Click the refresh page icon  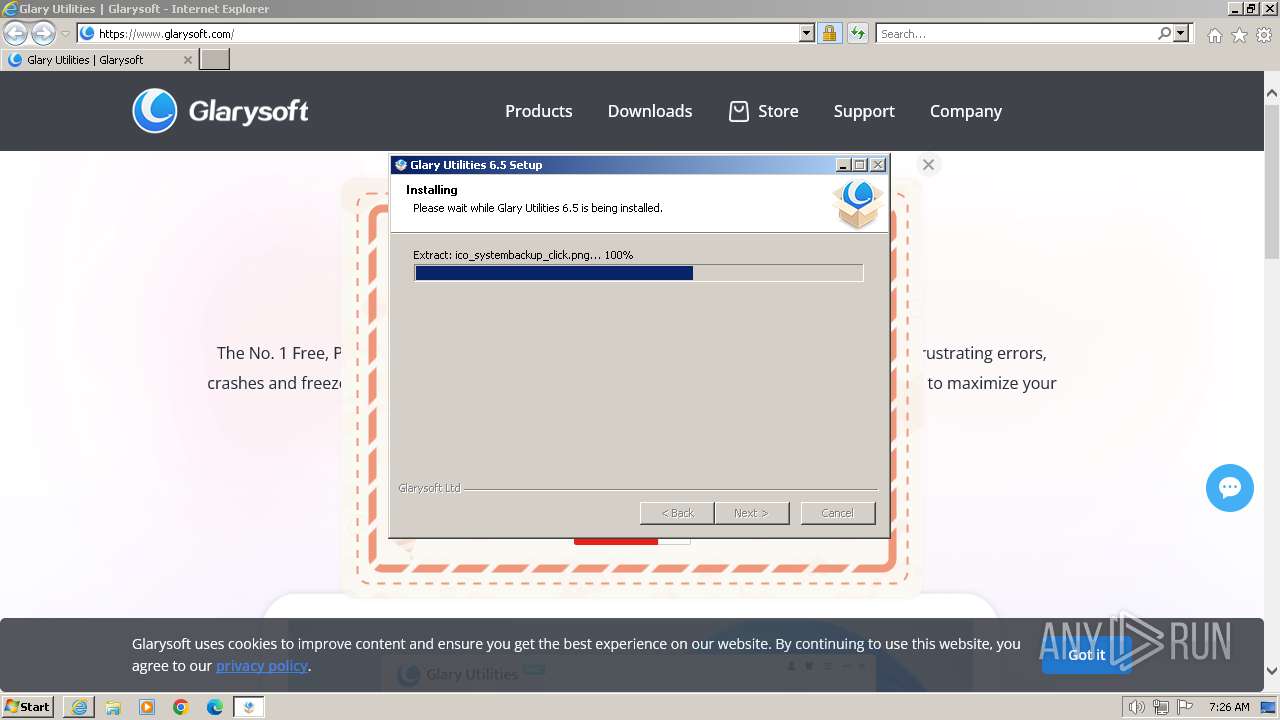coord(857,33)
